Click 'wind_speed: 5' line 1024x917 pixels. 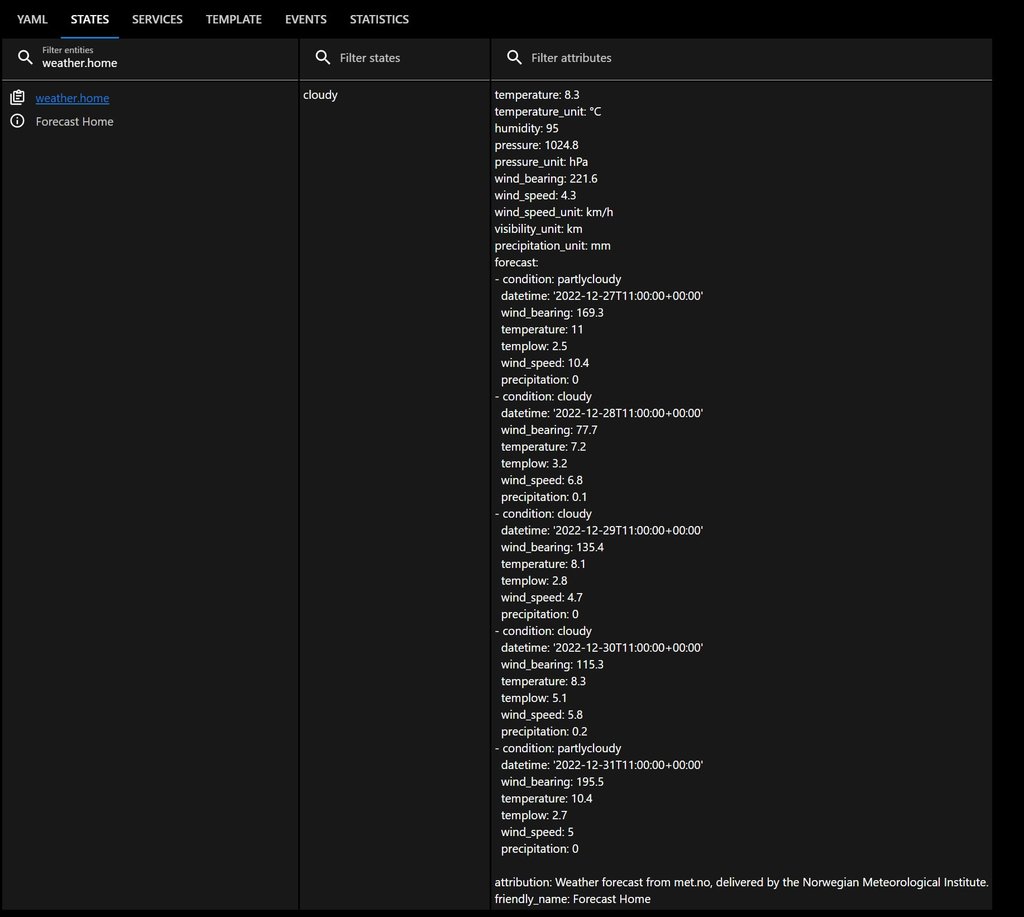click(x=537, y=832)
